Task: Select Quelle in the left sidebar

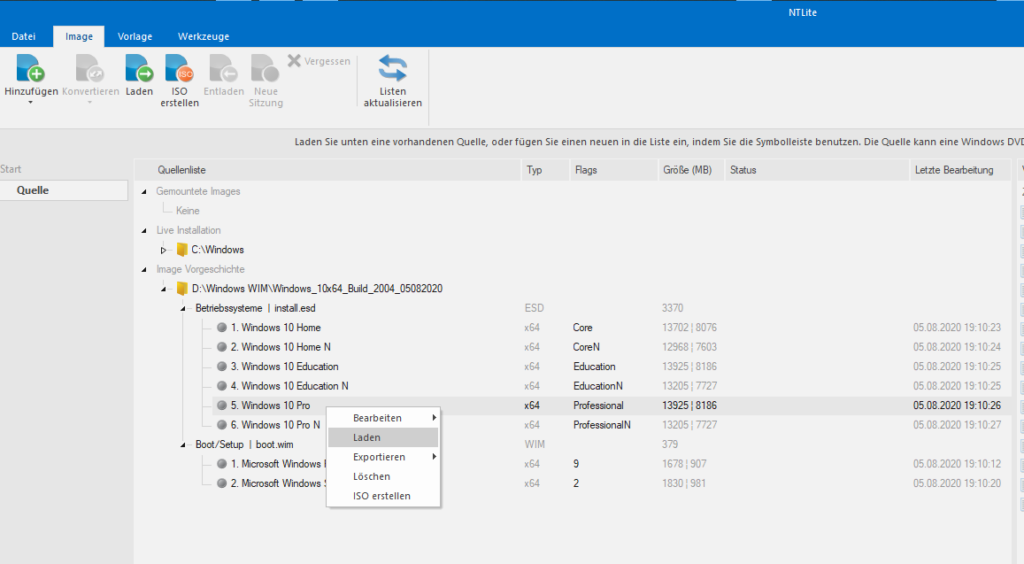Action: (x=64, y=190)
